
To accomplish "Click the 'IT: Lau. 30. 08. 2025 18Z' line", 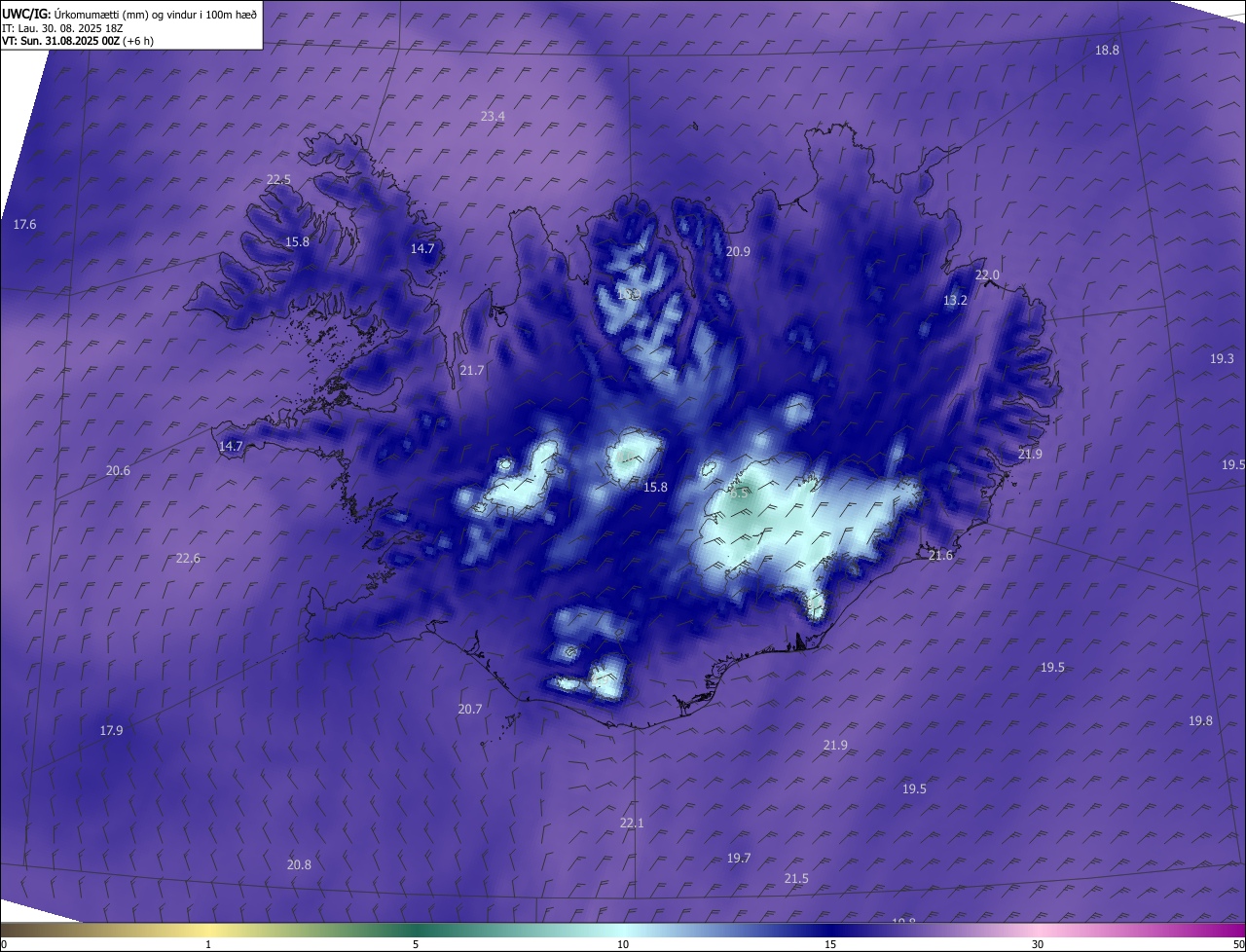I will [62, 28].
